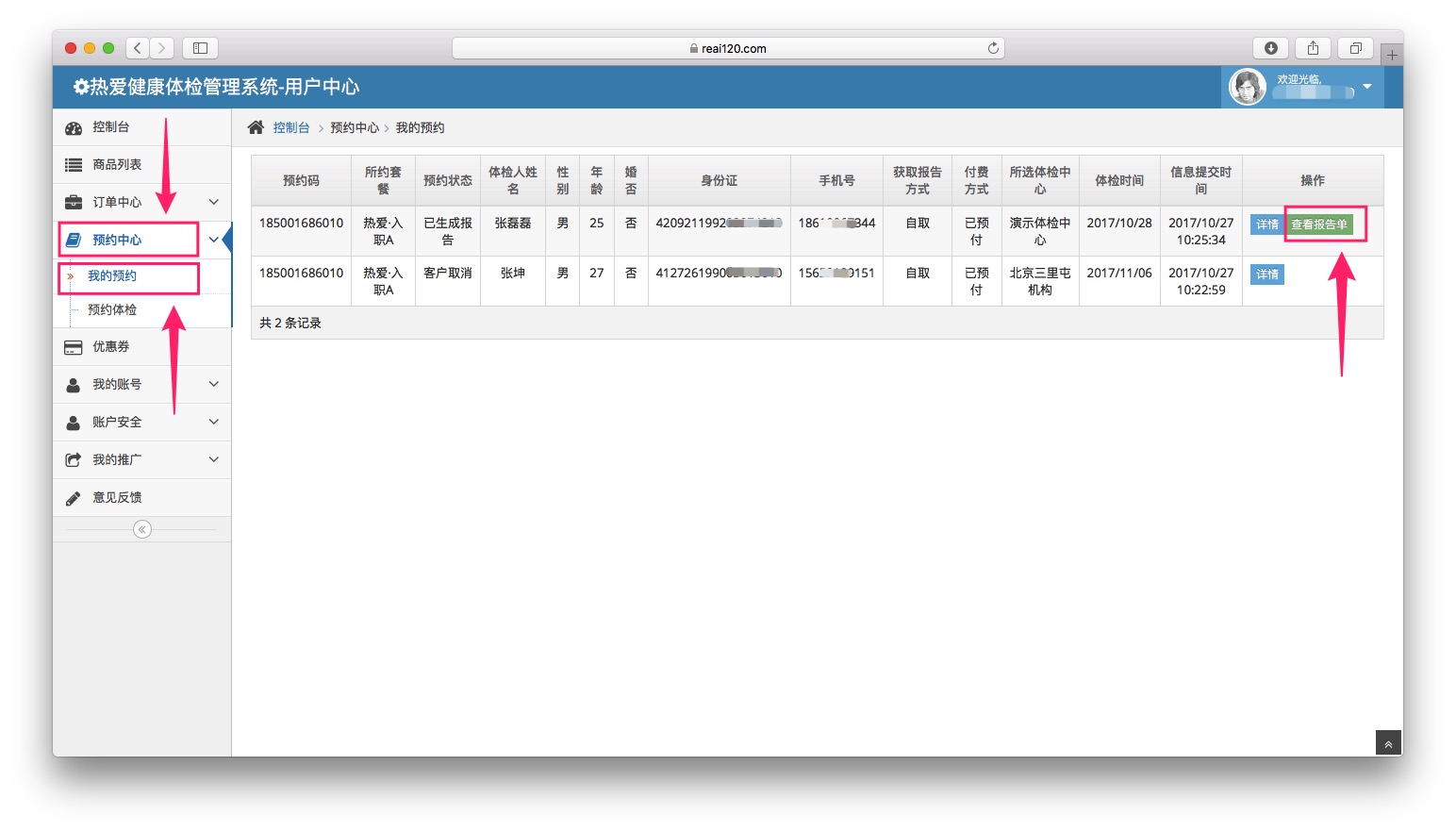This screenshot has height=832, width=1456.
Task: Click the home icon in breadcrumb
Action: click(x=256, y=127)
